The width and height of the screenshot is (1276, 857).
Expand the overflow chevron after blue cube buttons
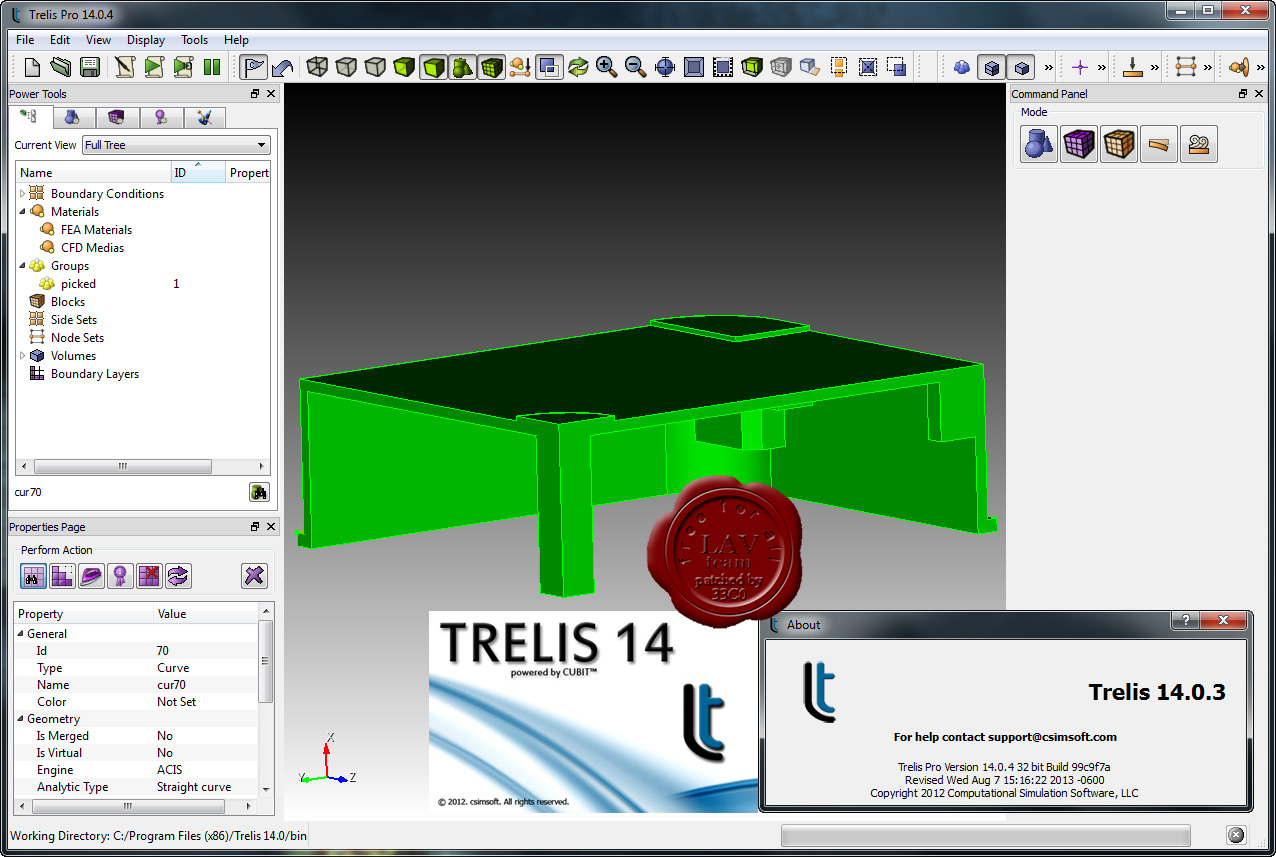pos(1048,67)
